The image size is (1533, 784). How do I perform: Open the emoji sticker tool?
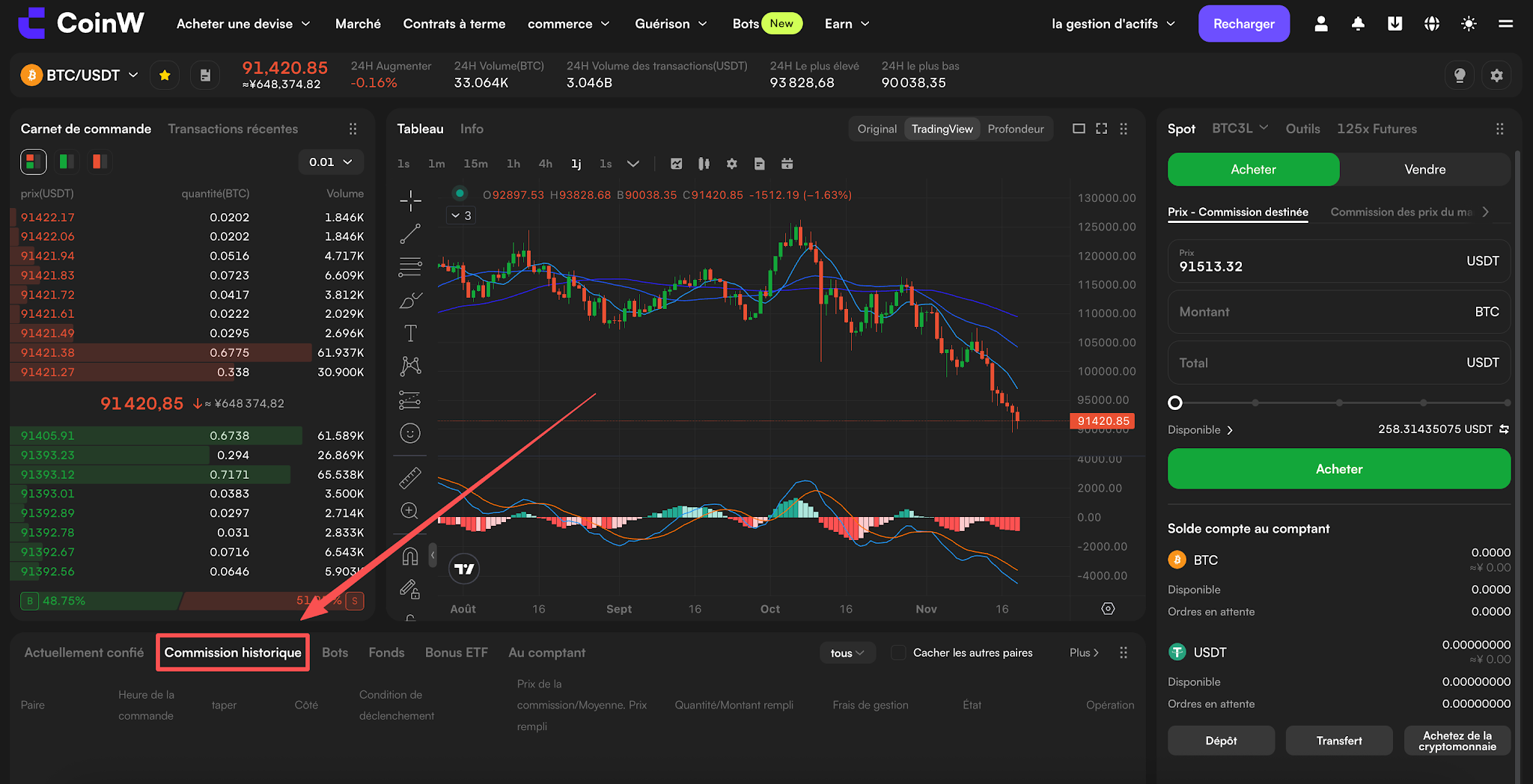click(410, 433)
